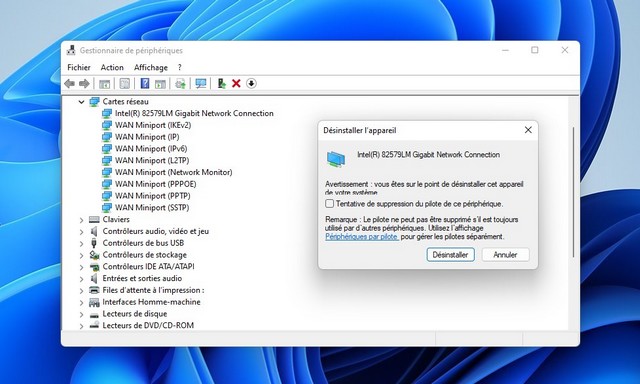Image resolution: width=640 pixels, height=384 pixels.
Task: Open the Action menu
Action: (112, 67)
